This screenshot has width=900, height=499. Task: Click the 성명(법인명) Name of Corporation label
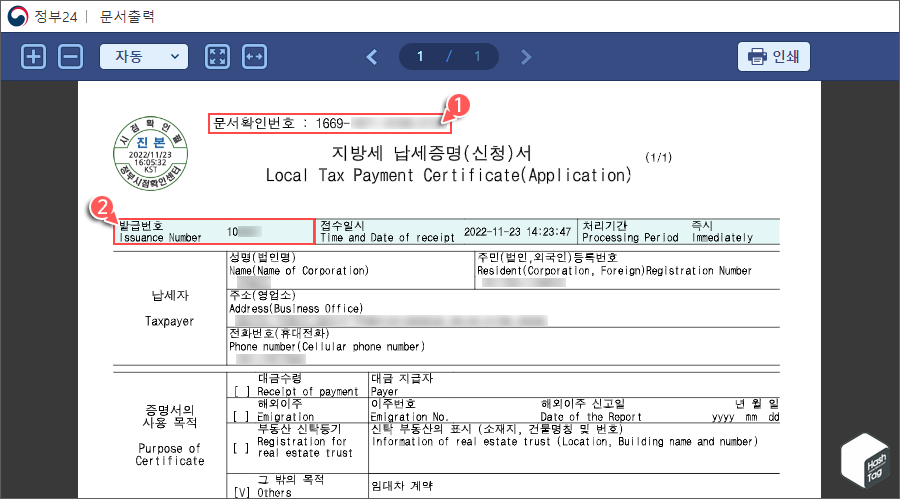[298, 264]
